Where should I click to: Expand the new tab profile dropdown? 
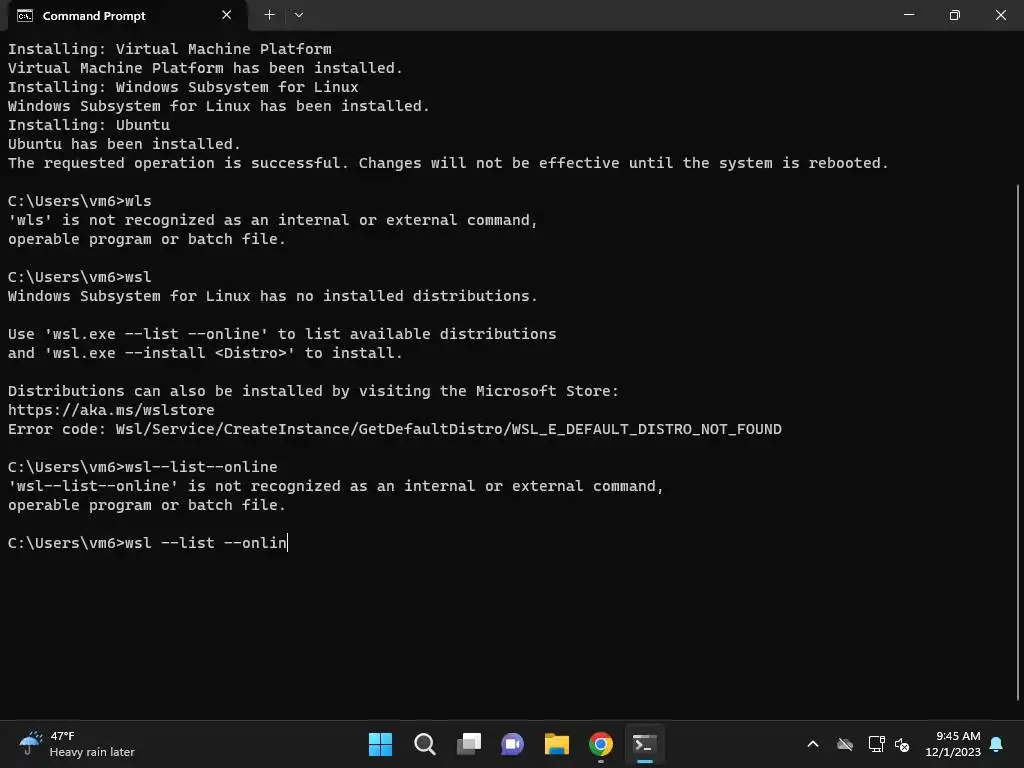tap(298, 15)
